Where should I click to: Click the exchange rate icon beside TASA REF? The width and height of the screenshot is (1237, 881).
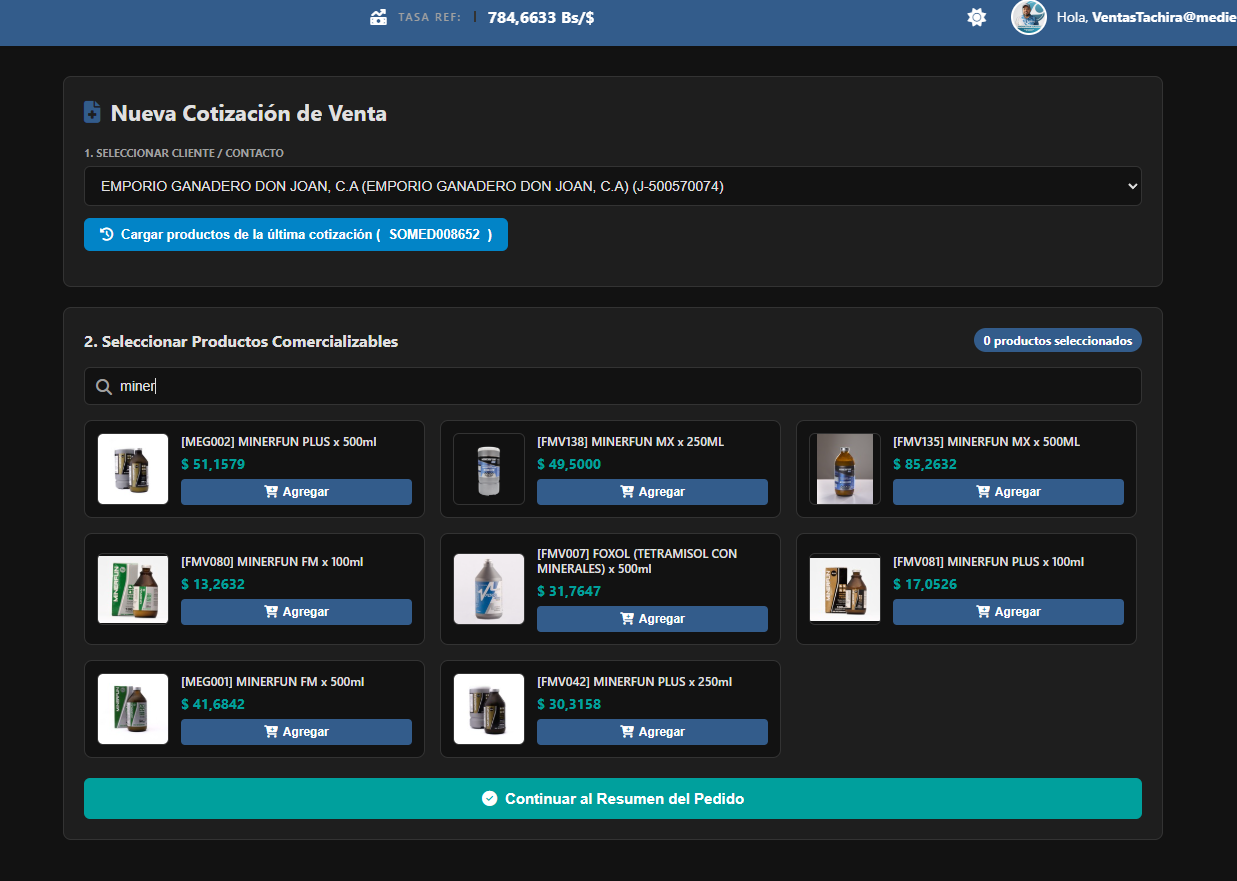[x=378, y=17]
